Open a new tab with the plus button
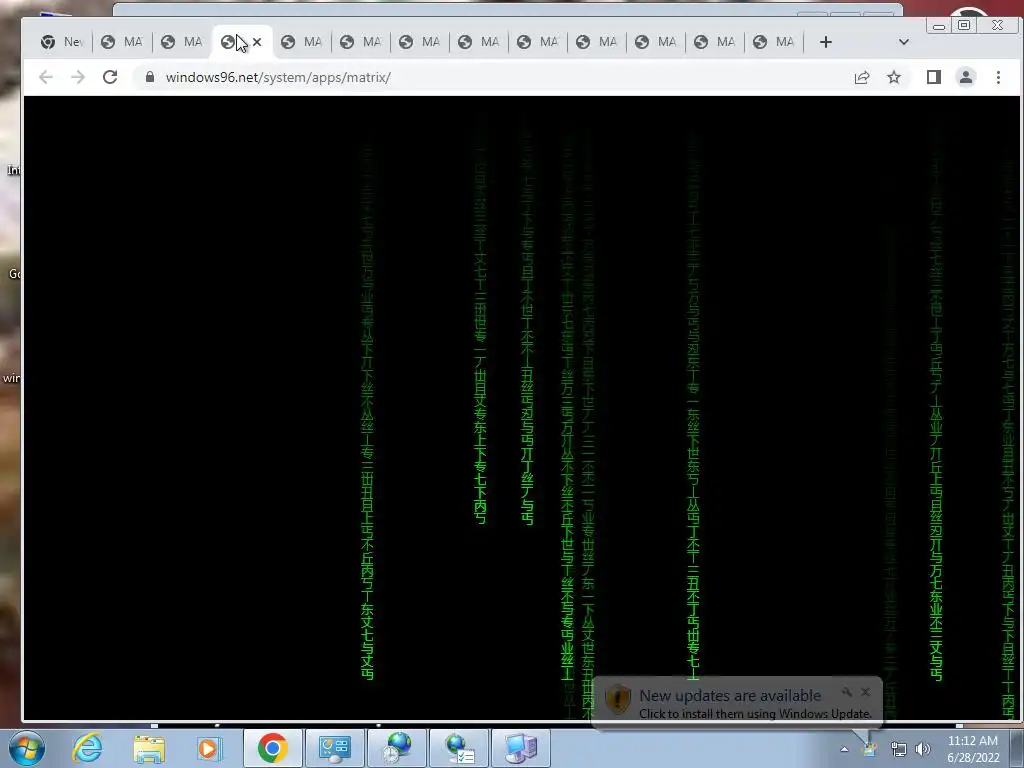This screenshot has height=768, width=1024. (x=825, y=42)
